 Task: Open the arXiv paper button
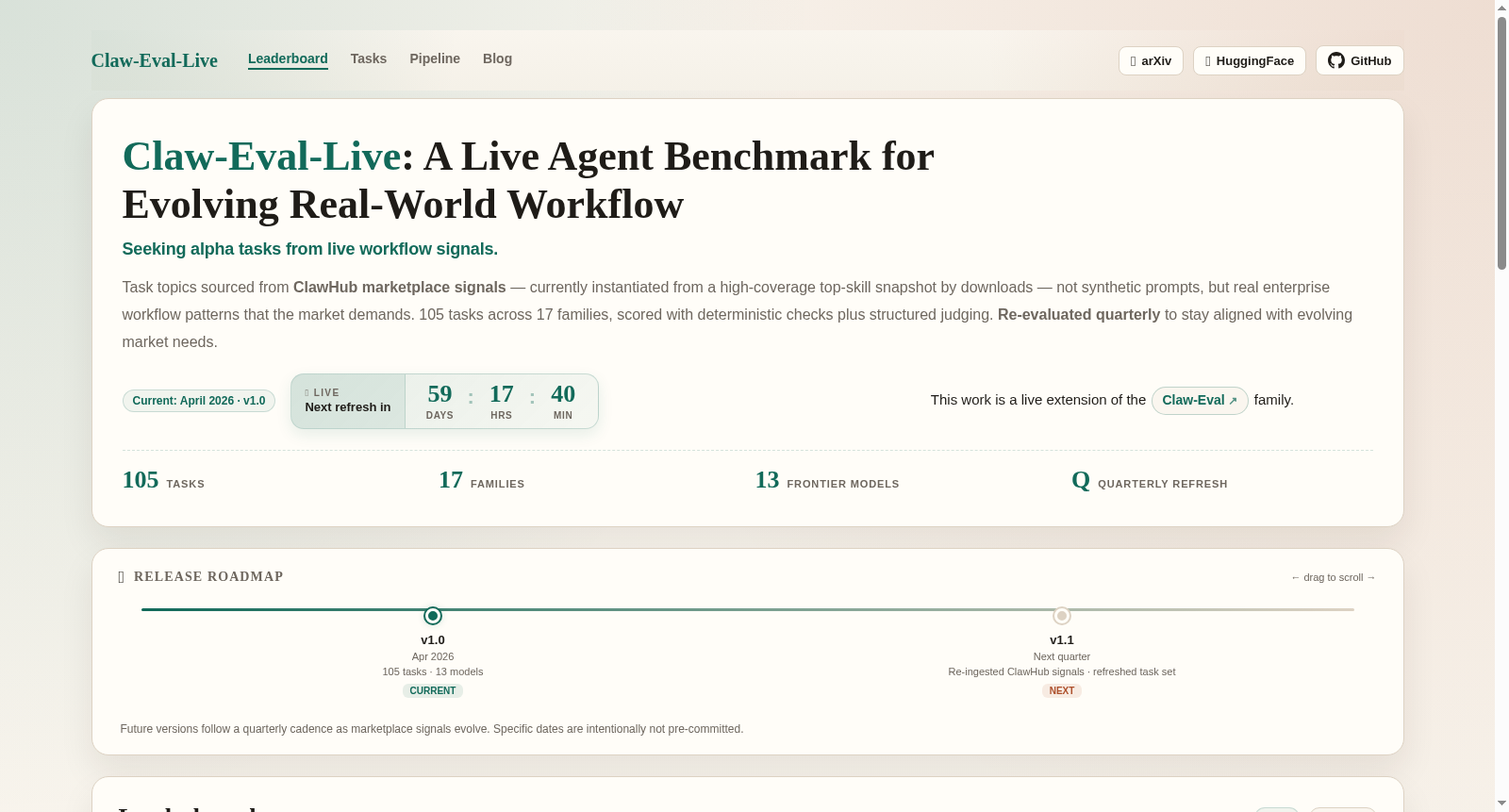click(x=1151, y=60)
